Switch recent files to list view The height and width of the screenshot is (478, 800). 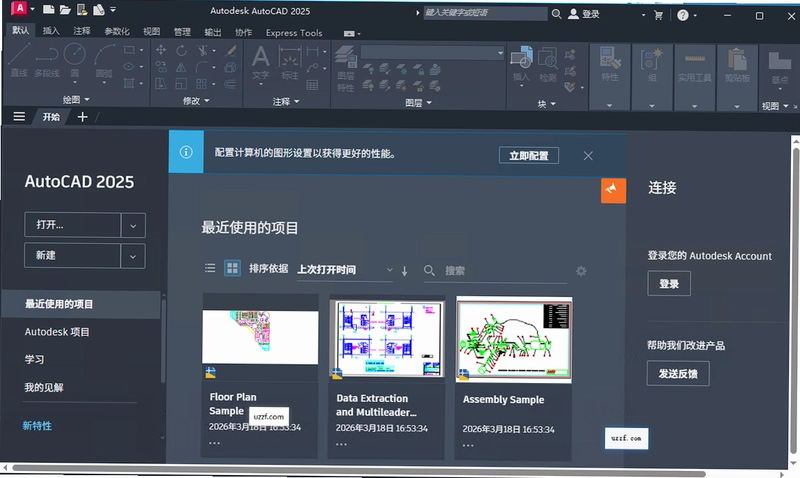pyautogui.click(x=210, y=268)
